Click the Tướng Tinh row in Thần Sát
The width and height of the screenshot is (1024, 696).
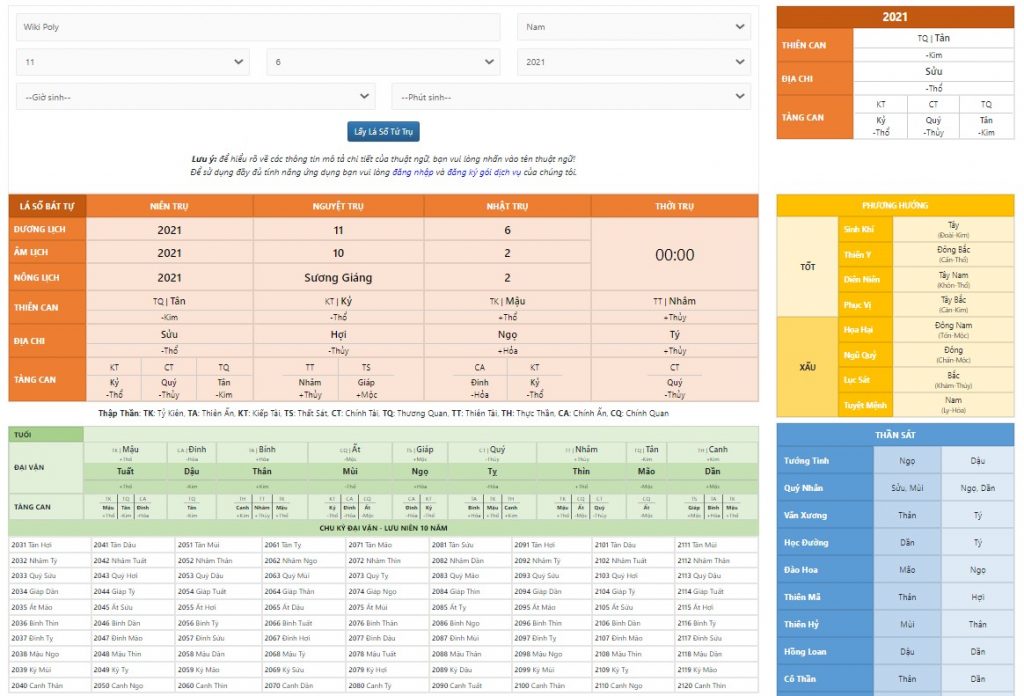coord(805,461)
